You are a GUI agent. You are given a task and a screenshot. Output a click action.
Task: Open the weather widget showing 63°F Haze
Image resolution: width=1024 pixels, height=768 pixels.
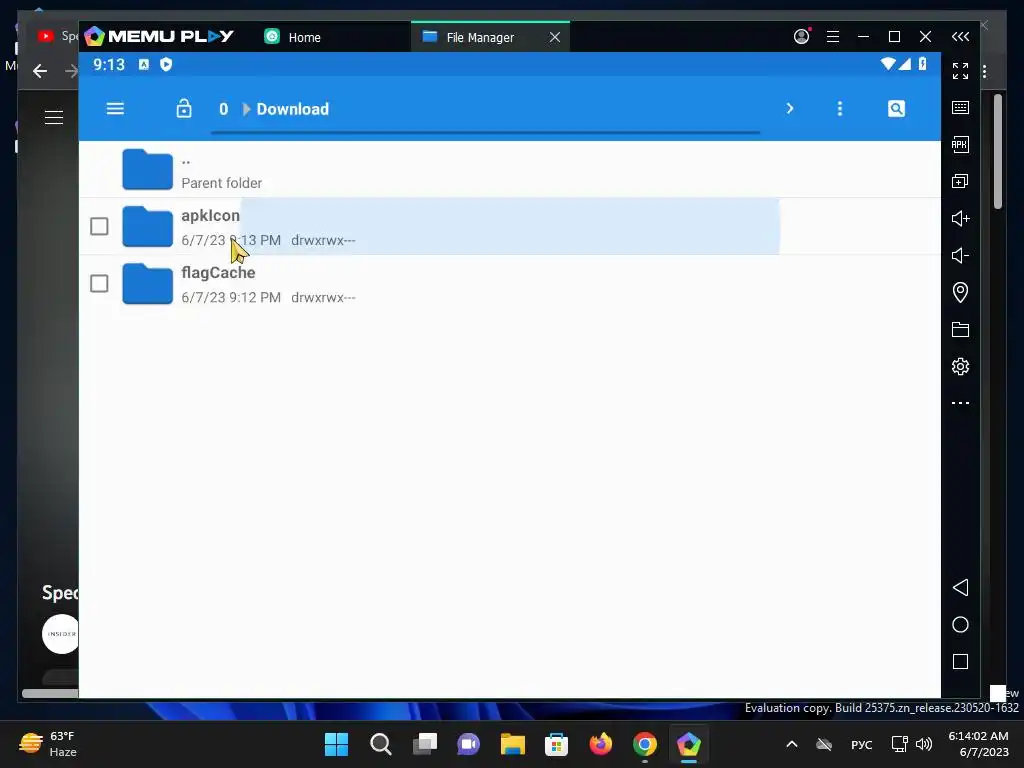click(48, 744)
